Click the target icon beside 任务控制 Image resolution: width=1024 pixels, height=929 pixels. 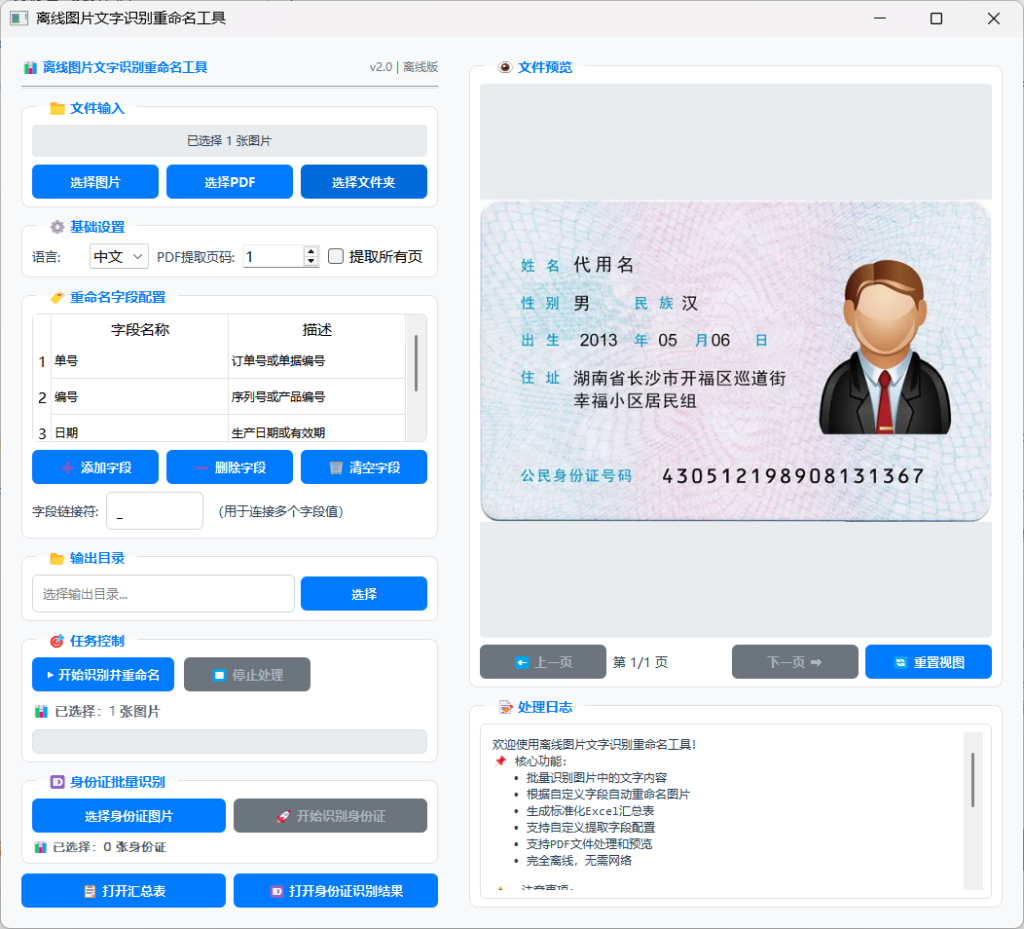pos(57,641)
